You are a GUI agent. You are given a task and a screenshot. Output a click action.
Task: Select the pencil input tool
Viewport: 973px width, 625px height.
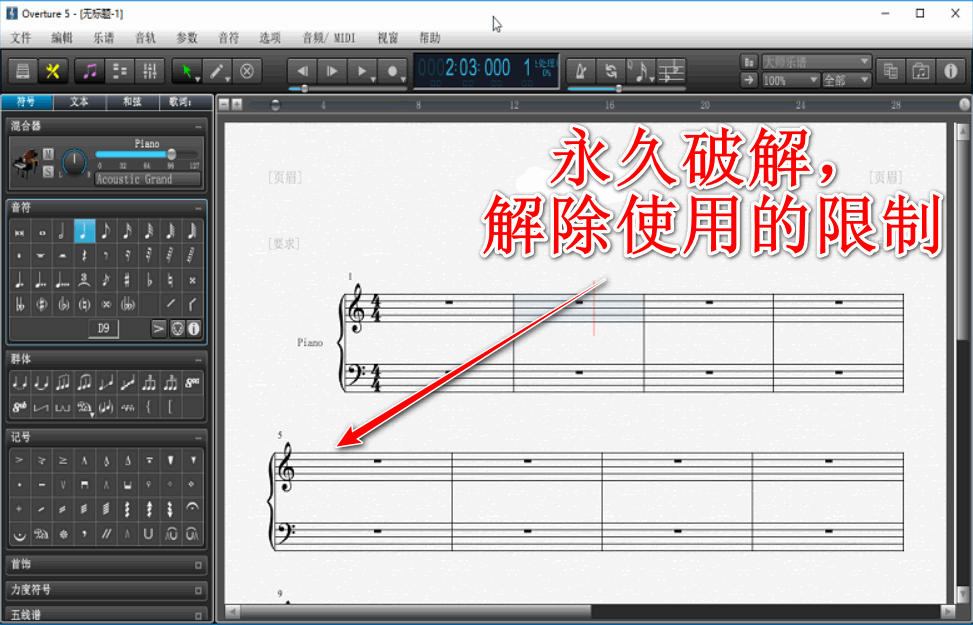pyautogui.click(x=217, y=71)
